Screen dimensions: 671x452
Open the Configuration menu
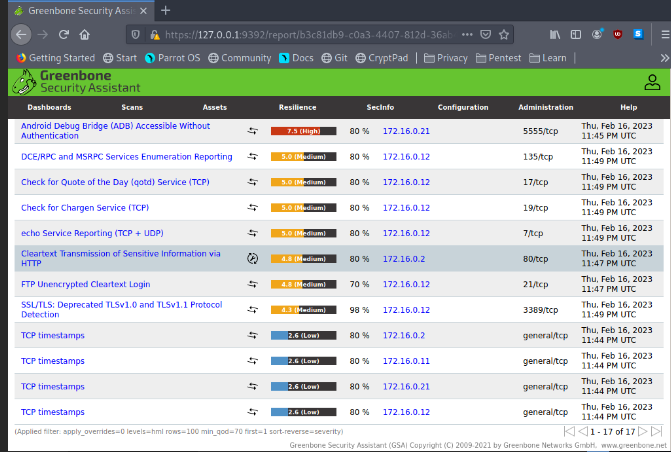(x=462, y=107)
